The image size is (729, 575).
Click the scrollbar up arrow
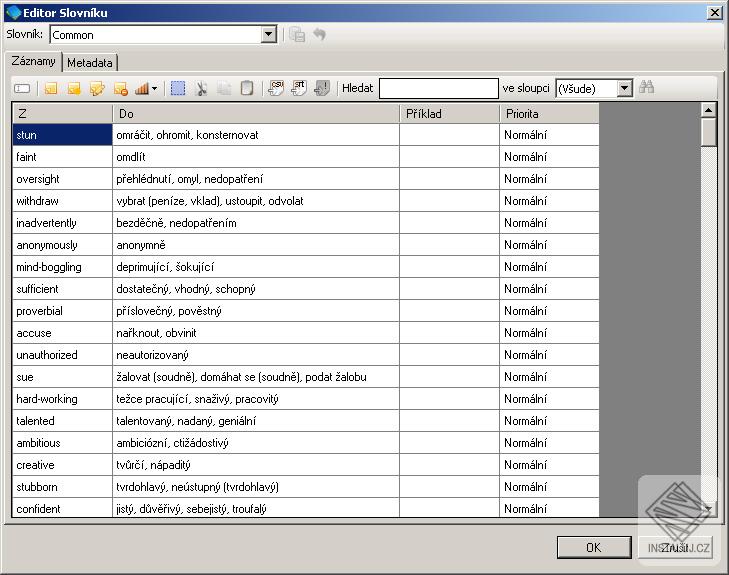[x=708, y=111]
